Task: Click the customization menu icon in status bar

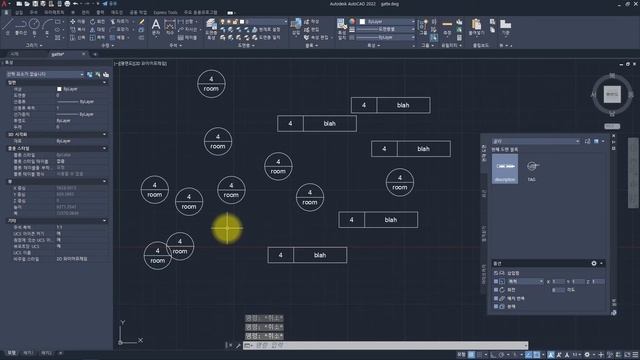Action: pyautogui.click(x=635, y=355)
